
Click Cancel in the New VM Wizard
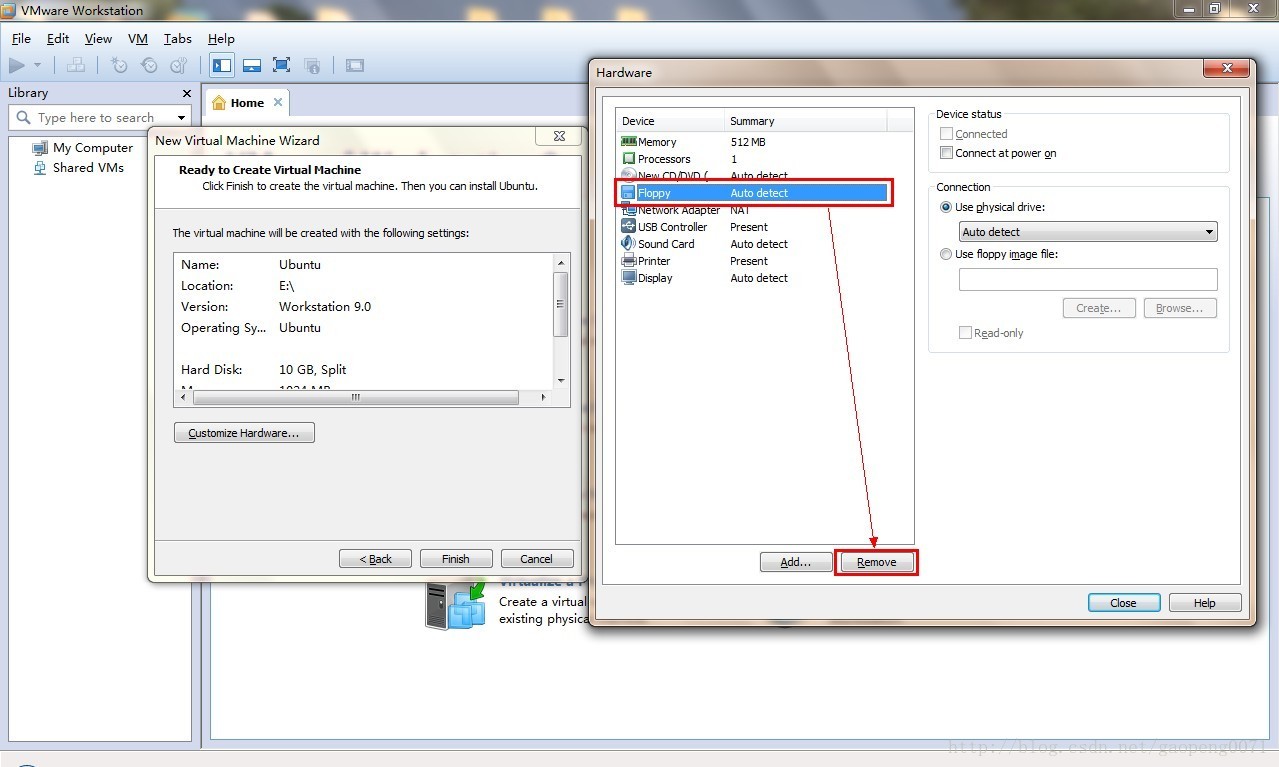click(536, 559)
